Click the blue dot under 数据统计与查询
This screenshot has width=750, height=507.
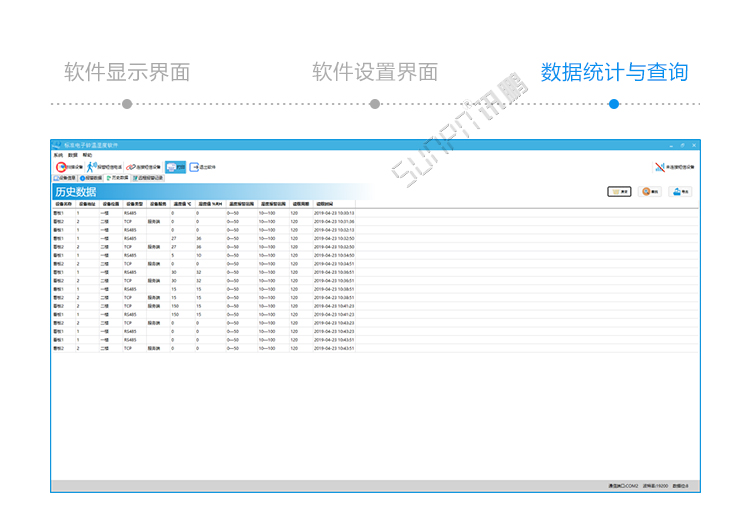[614, 104]
